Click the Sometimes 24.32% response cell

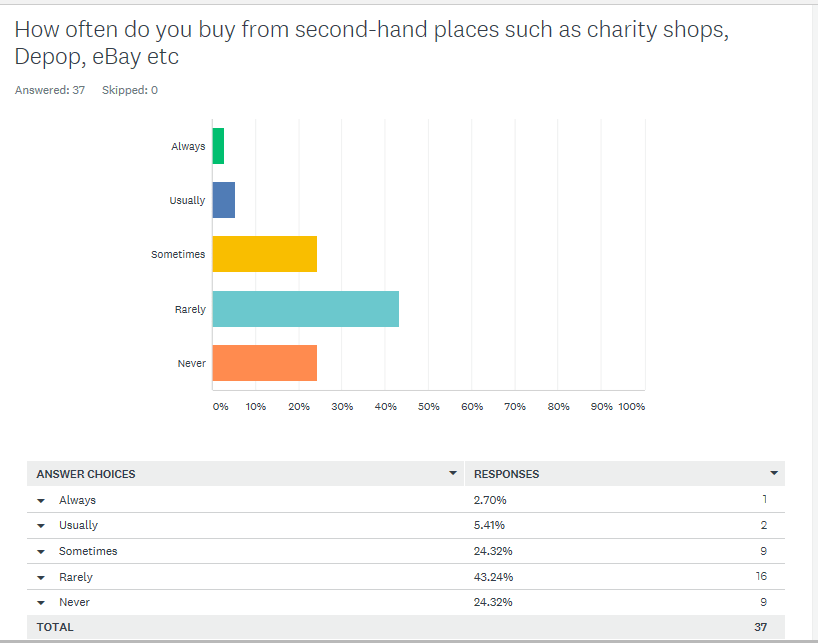pos(495,552)
